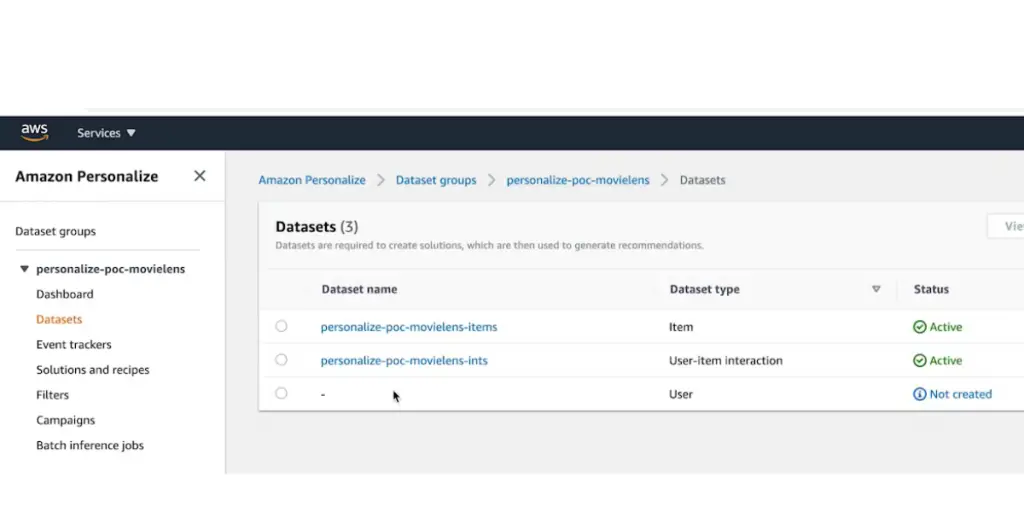Viewport: 1024px width, 512px height.
Task: Click Active status icon for ints dataset
Action: click(920, 360)
